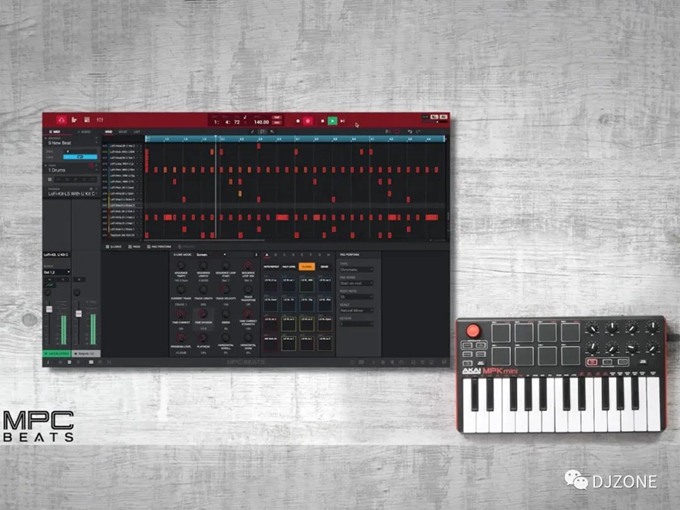Click the green Play button
Image resolution: width=680 pixels, height=510 pixels.
click(x=332, y=121)
